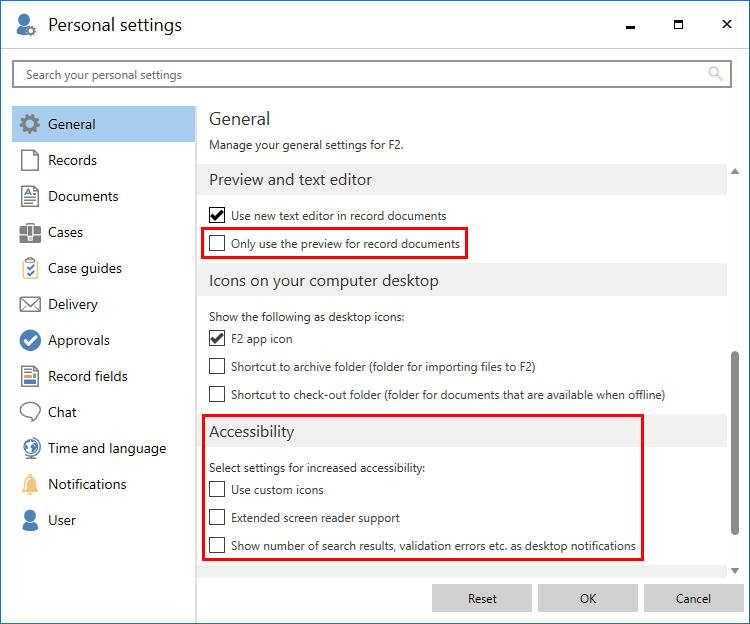
Task: Click the Record fields icon
Action: click(x=30, y=376)
